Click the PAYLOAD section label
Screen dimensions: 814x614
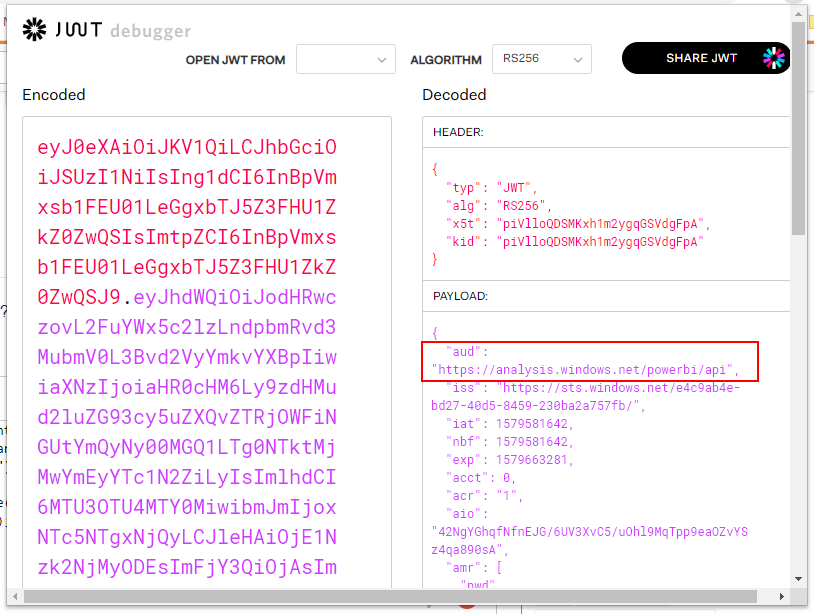pos(460,296)
